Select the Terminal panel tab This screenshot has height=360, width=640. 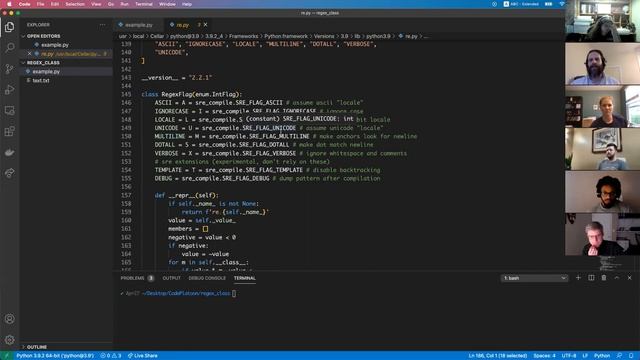click(244, 278)
